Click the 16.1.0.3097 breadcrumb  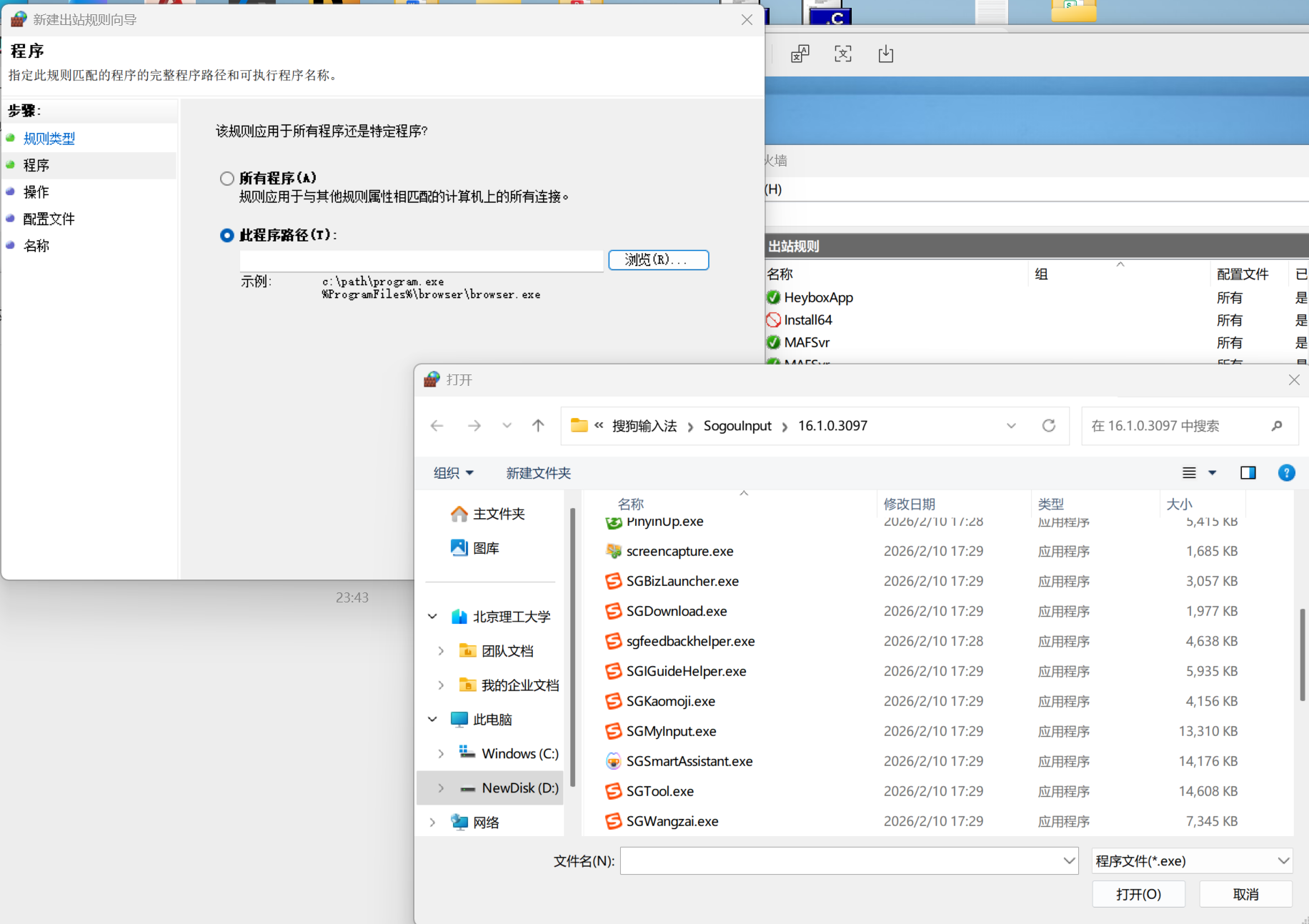pyautogui.click(x=832, y=426)
